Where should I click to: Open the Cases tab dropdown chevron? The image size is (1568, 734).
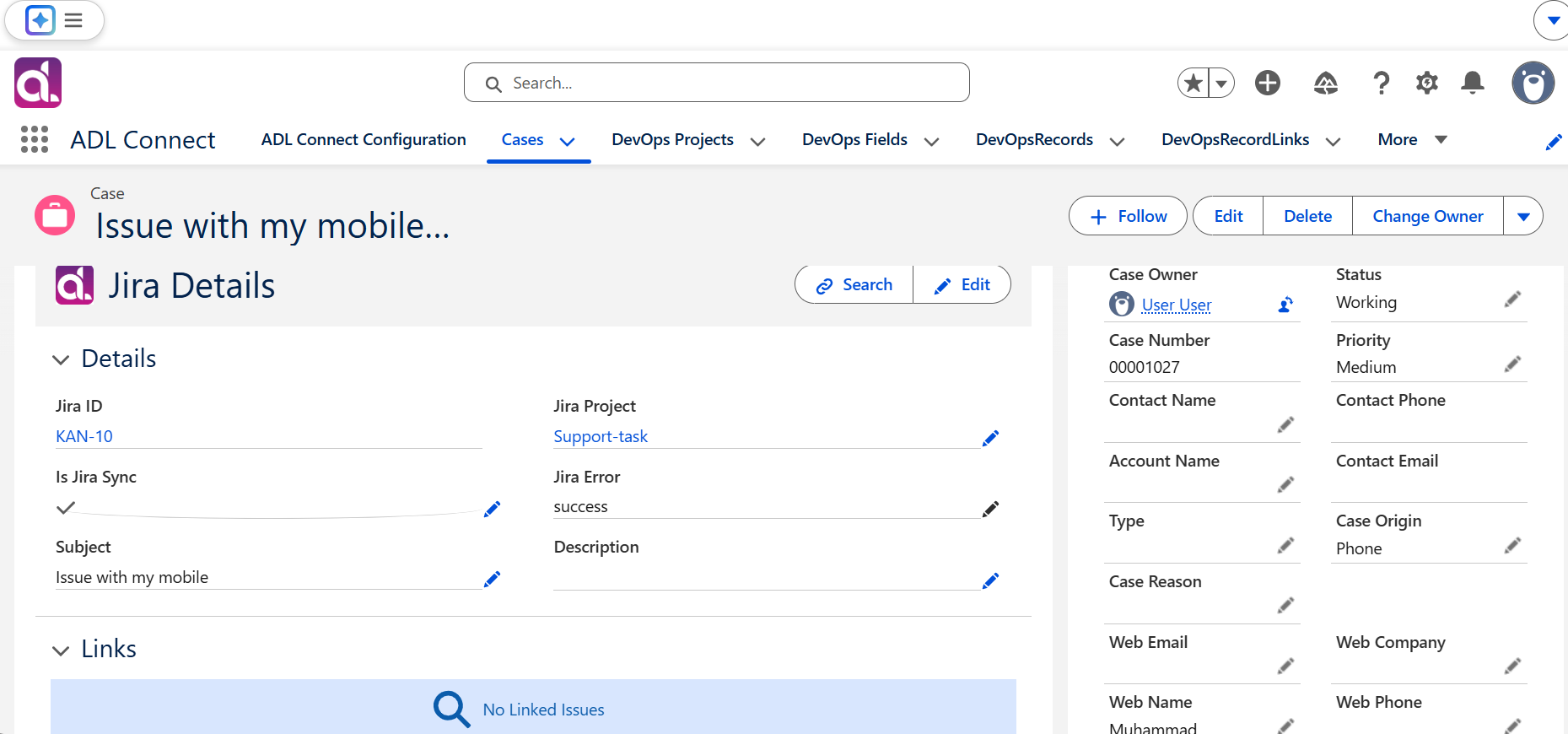pyautogui.click(x=568, y=141)
